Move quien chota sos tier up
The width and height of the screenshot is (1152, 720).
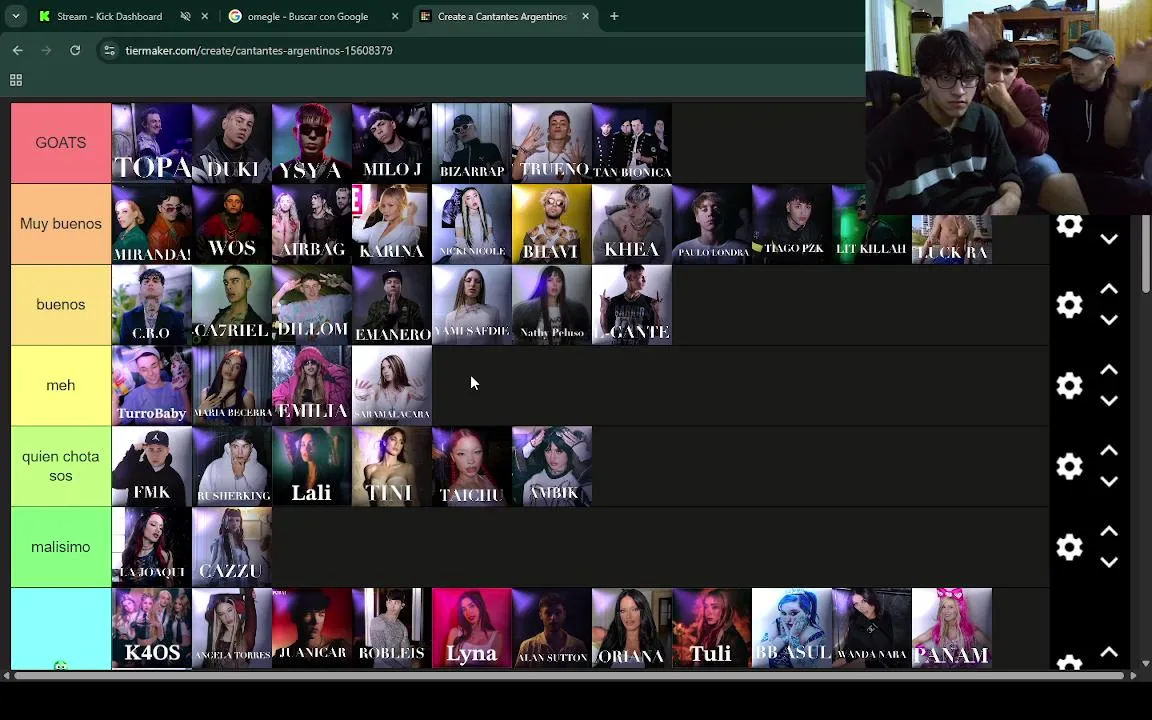pyautogui.click(x=1109, y=450)
